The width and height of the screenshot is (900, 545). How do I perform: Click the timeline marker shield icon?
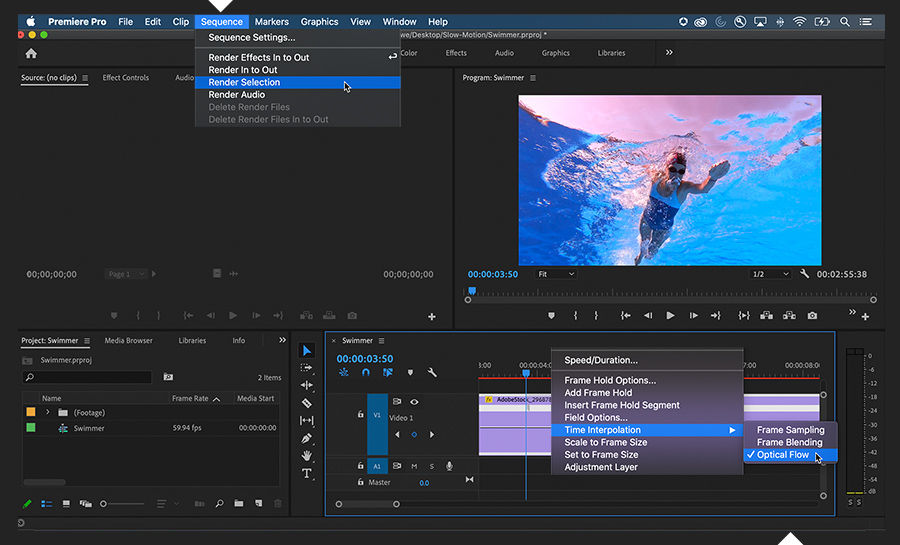(x=410, y=372)
